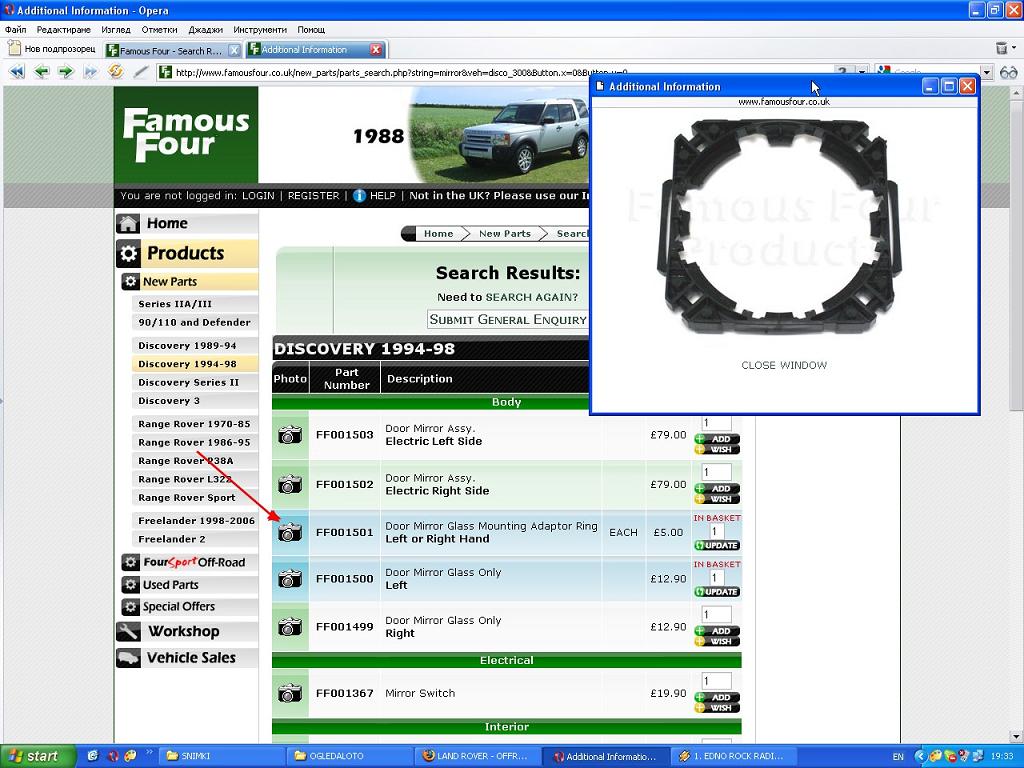Open photo for FF001367 Mirror Switch

[290, 694]
